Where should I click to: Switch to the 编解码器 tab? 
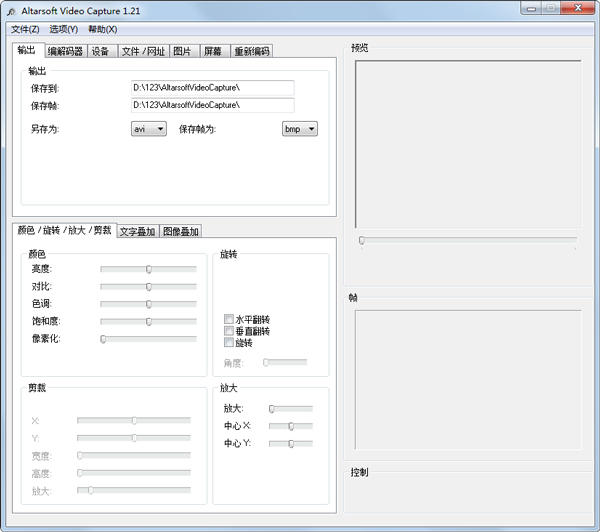click(x=64, y=51)
